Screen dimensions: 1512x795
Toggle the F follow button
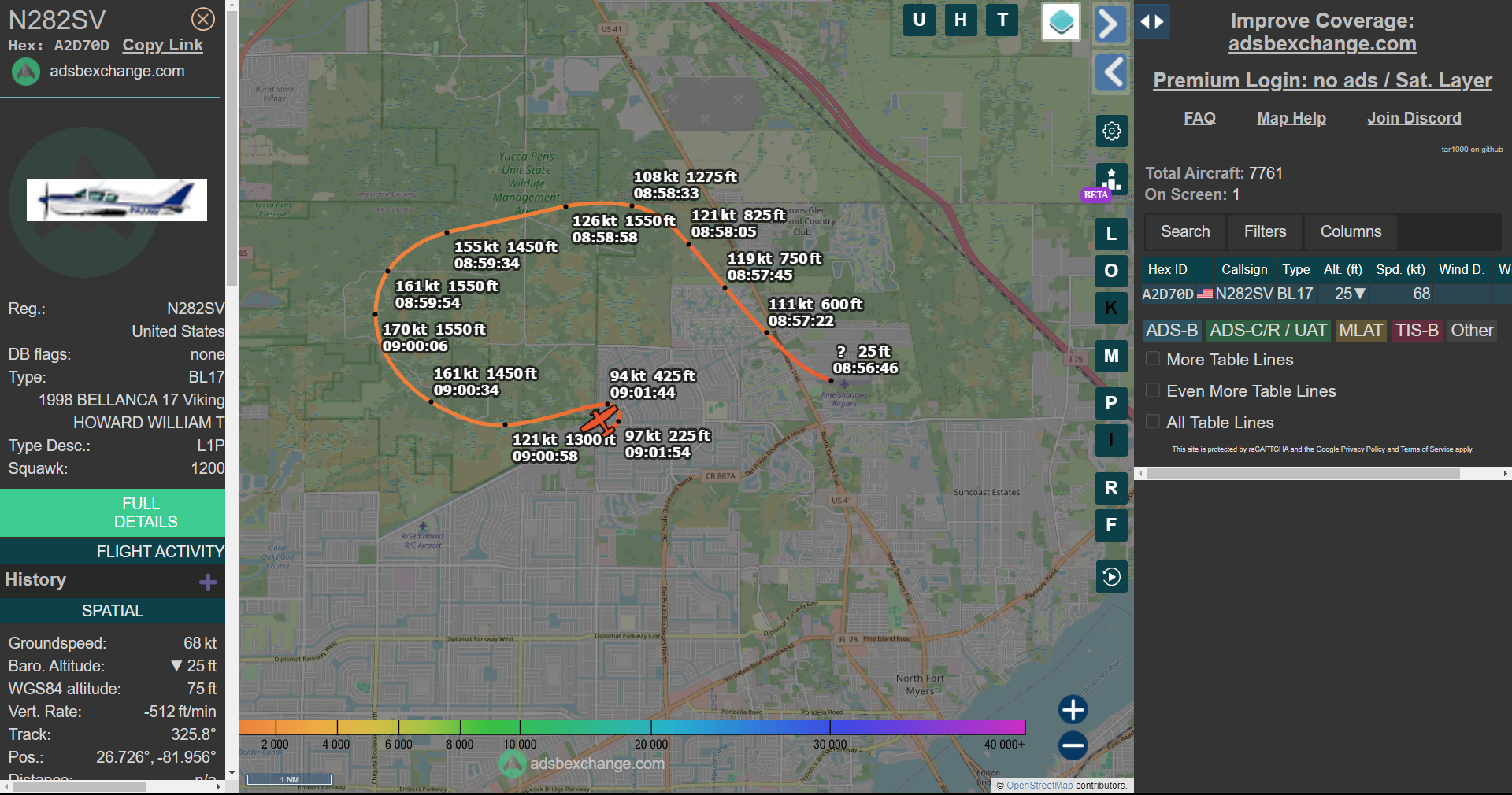pyautogui.click(x=1111, y=525)
